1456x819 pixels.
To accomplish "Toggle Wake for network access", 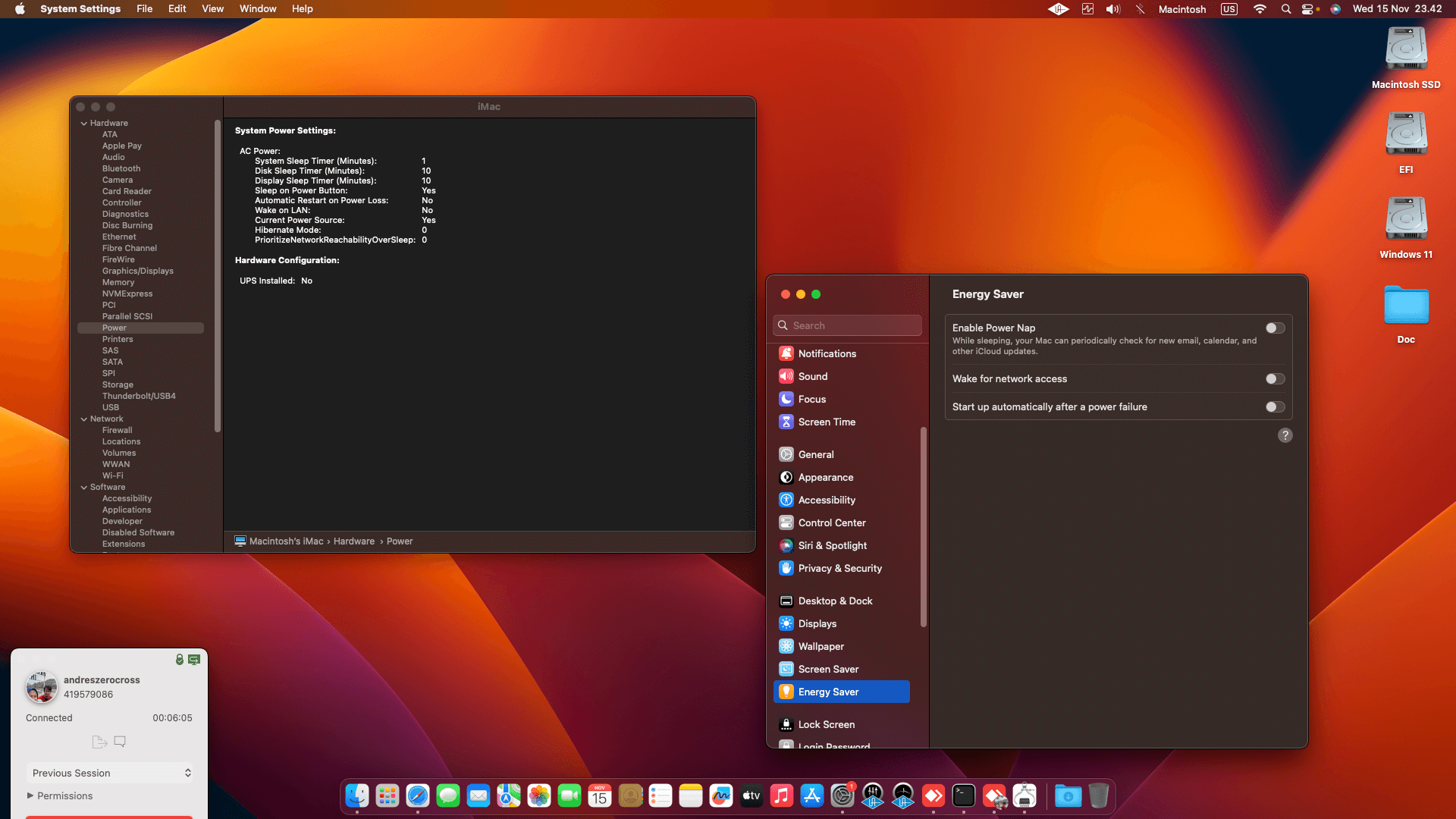I will pos(1275,378).
